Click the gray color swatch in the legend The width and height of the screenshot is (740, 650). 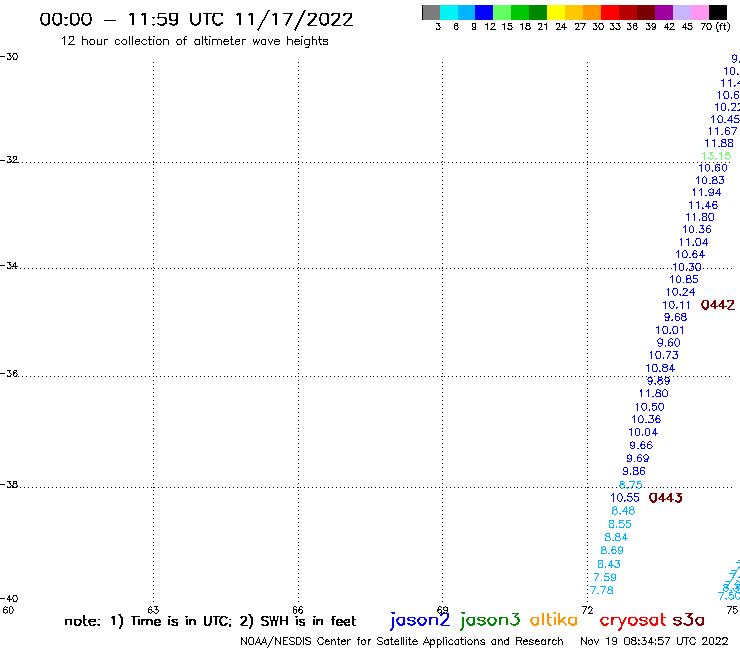pyautogui.click(x=431, y=12)
